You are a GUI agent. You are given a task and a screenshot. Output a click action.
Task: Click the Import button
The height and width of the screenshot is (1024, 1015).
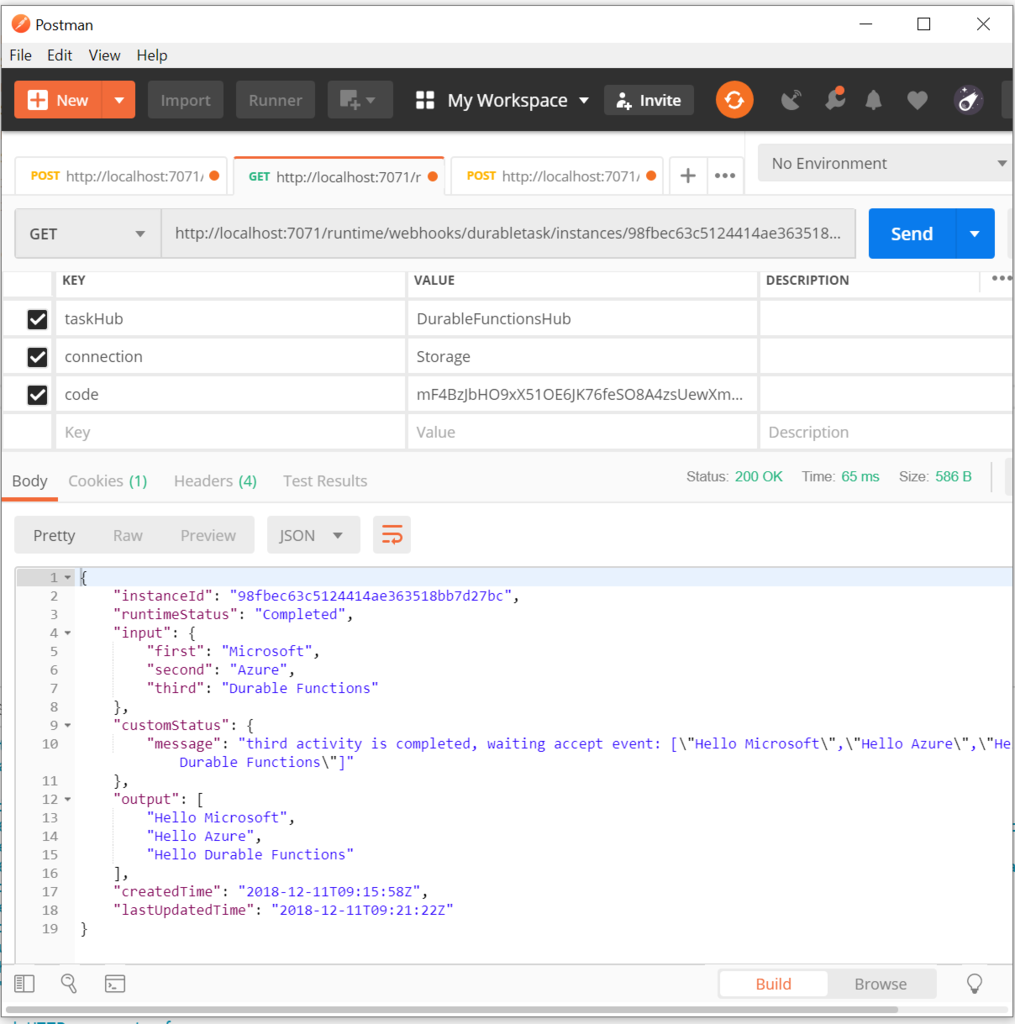185,100
